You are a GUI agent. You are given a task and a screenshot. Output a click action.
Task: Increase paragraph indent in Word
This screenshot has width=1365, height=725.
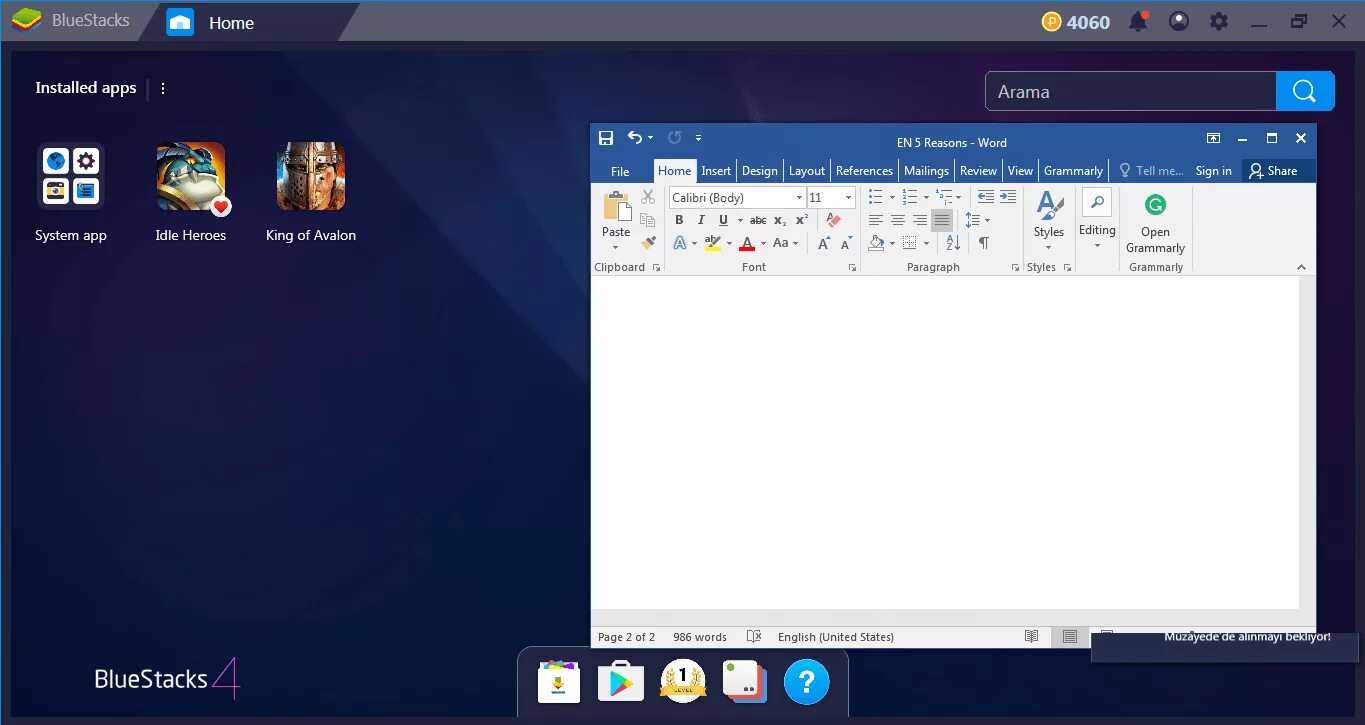(1008, 197)
